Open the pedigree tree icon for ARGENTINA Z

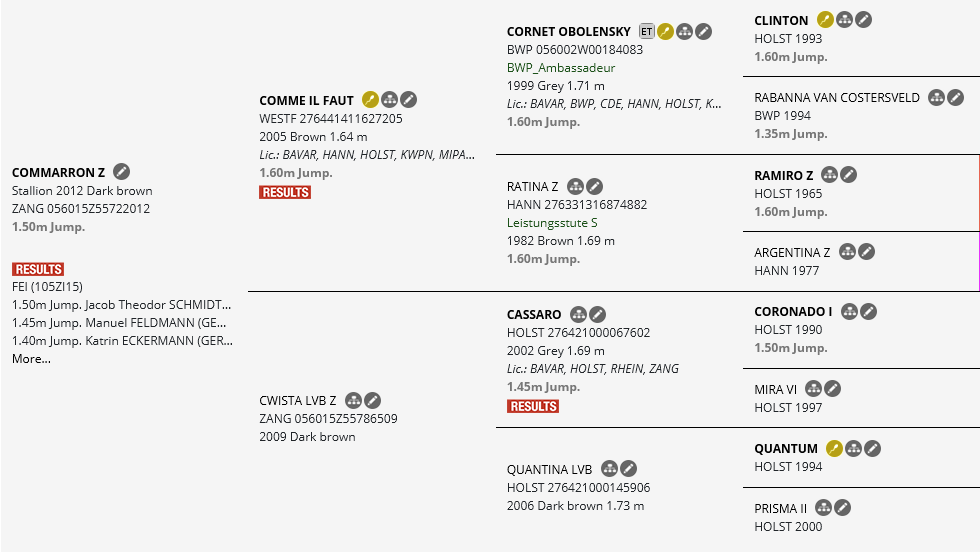(847, 252)
